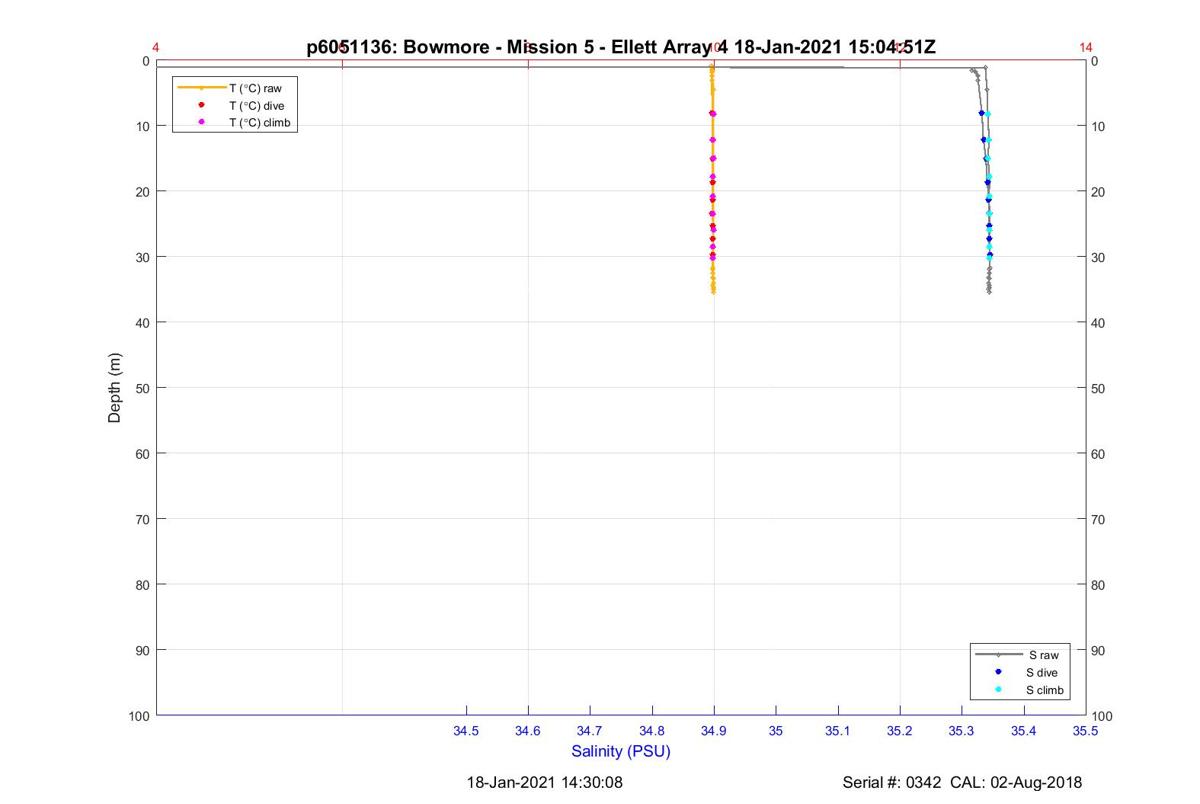Click the 35 salinity tick label
Viewport: 1200px width, 804px height.
click(776, 732)
